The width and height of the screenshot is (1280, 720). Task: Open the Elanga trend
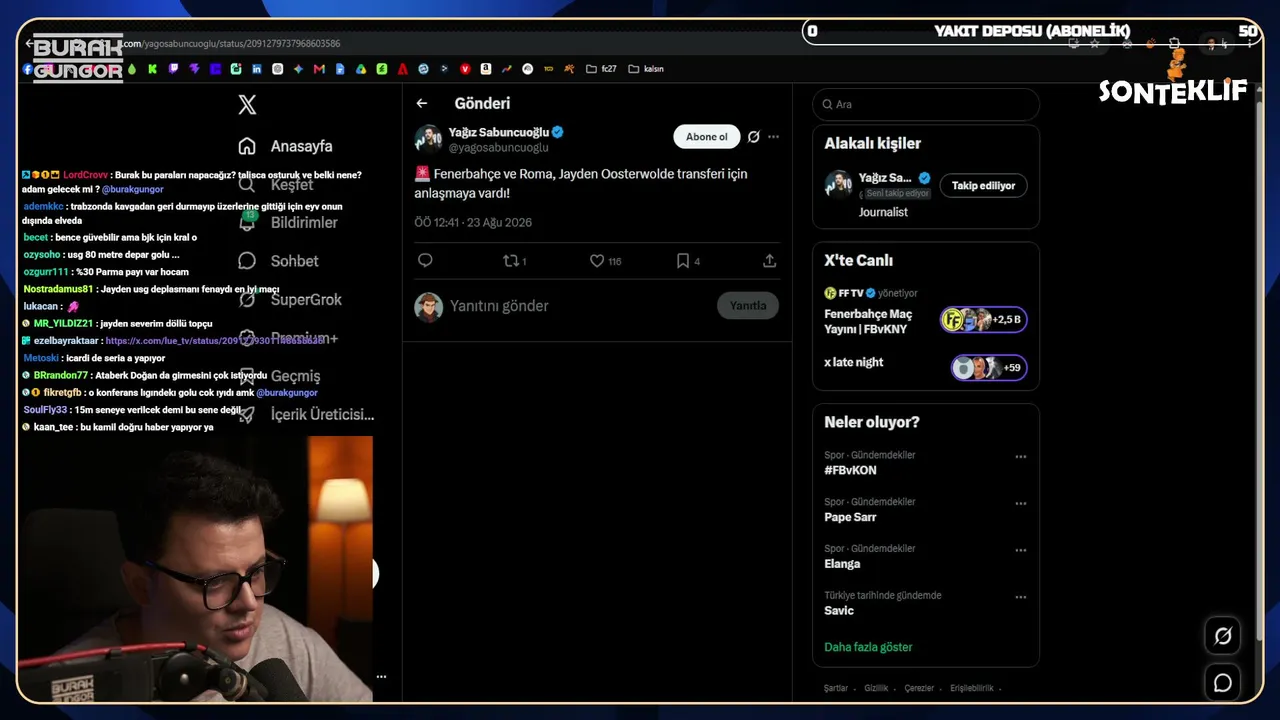(x=842, y=564)
